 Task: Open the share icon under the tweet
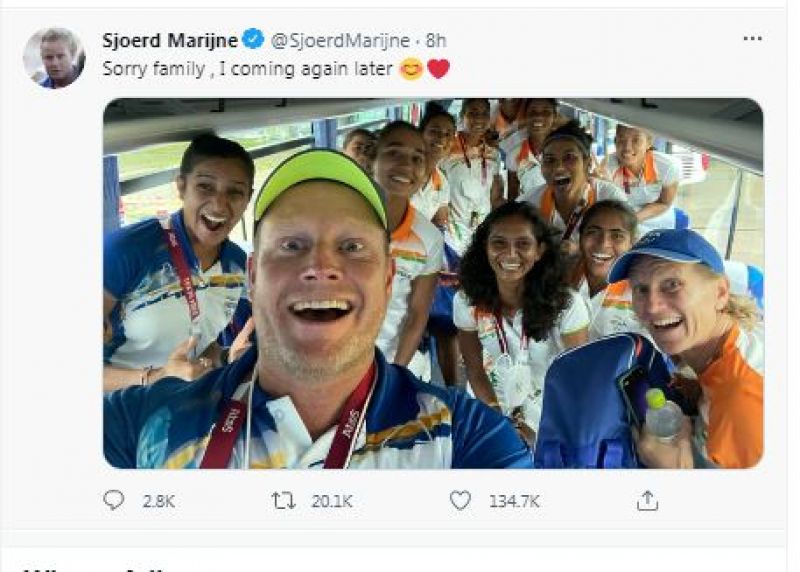click(648, 501)
